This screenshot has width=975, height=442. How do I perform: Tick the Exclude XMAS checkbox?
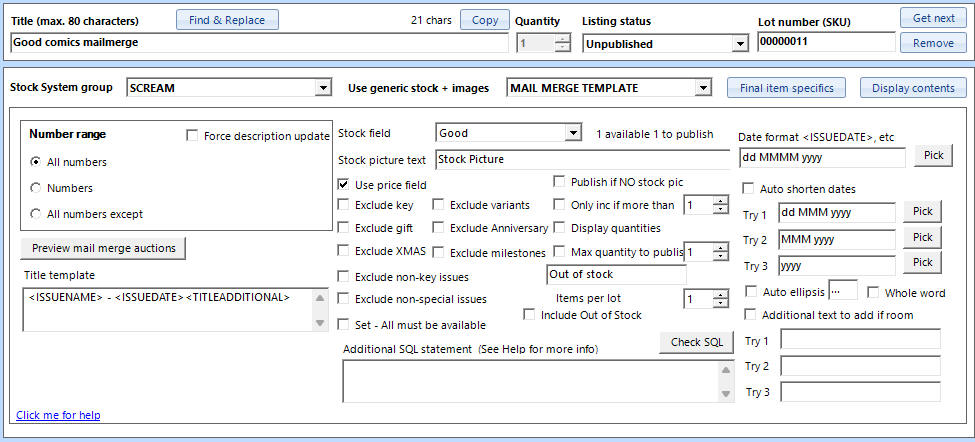pyautogui.click(x=344, y=251)
